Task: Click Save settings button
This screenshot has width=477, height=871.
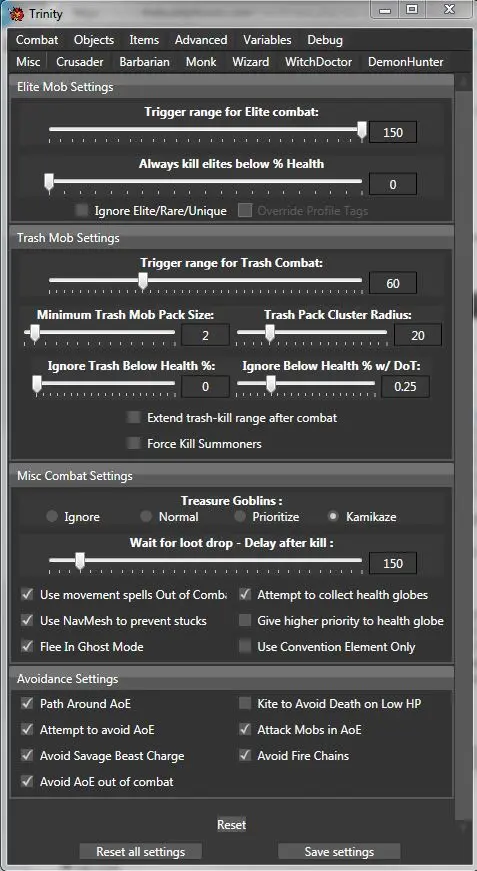Action: tap(339, 852)
